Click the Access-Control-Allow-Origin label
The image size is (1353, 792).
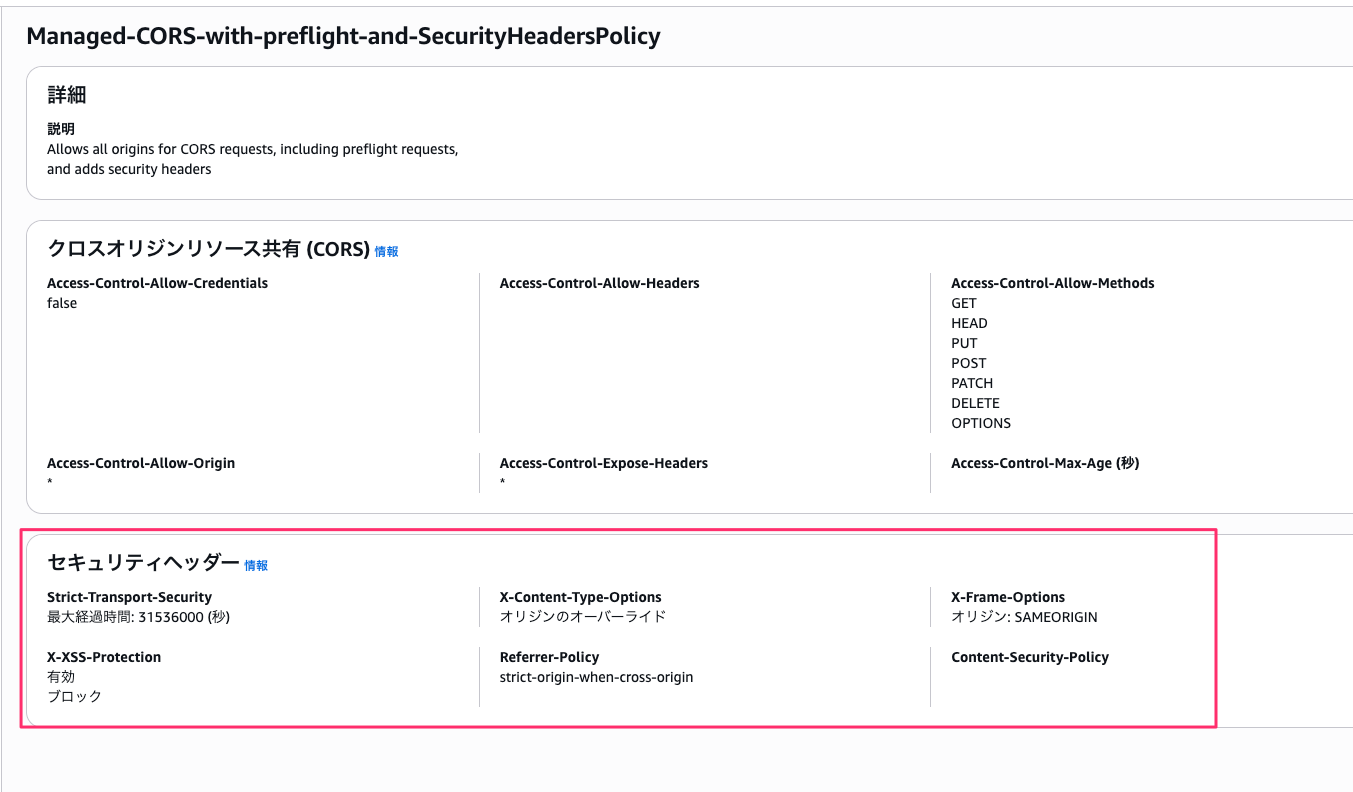point(141,463)
